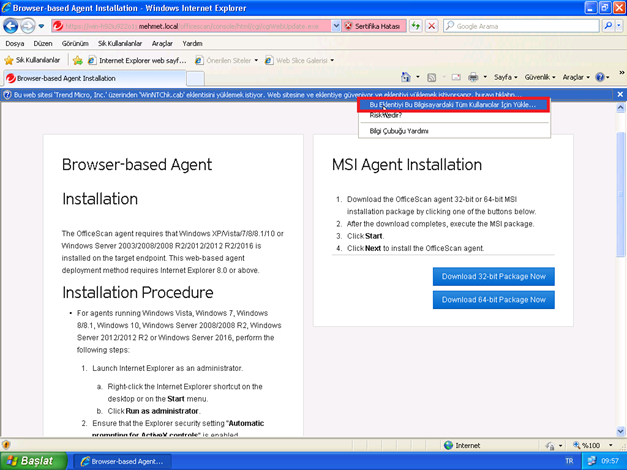
Task: Click the Help question mark icon
Action: (x=600, y=77)
